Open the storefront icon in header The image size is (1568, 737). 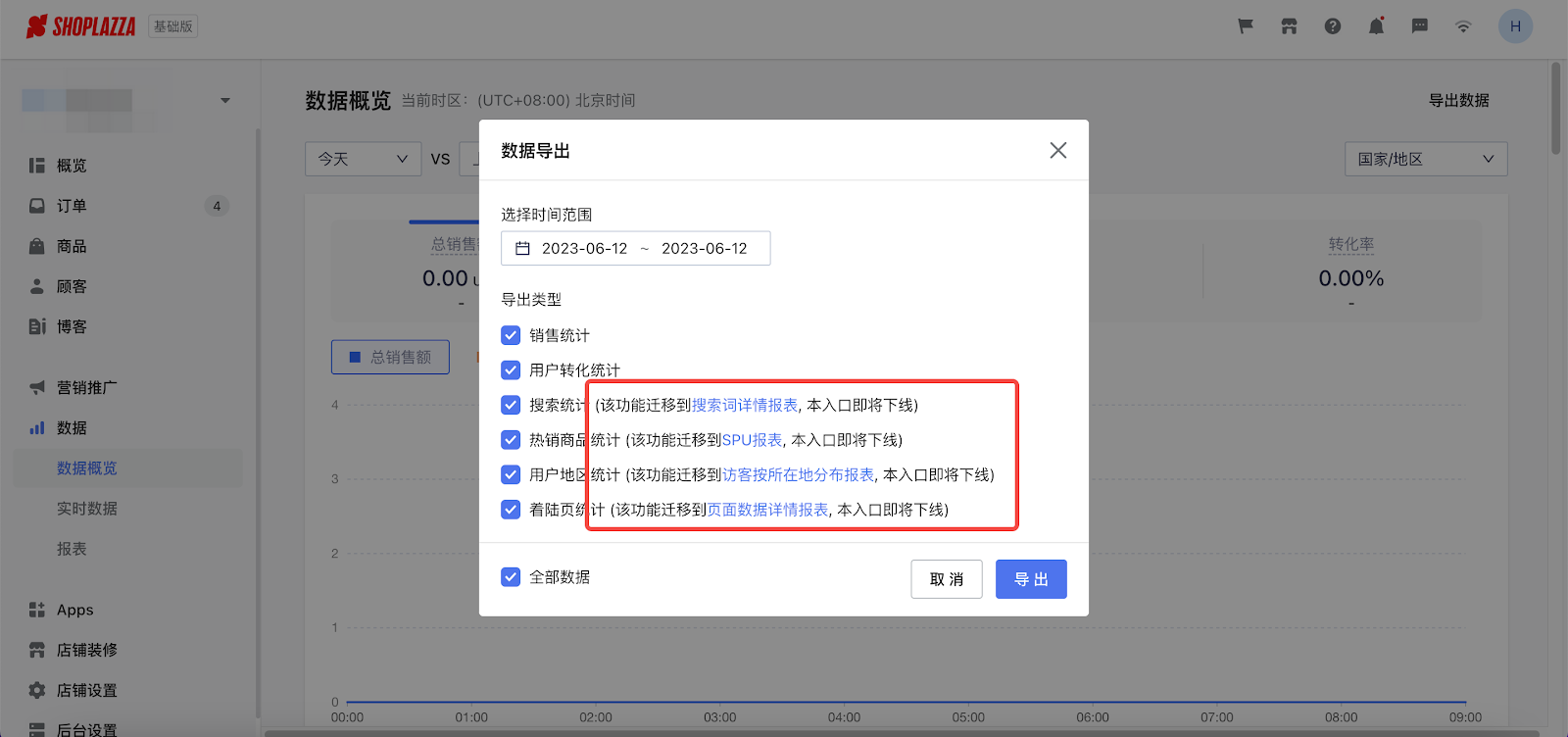[1289, 26]
